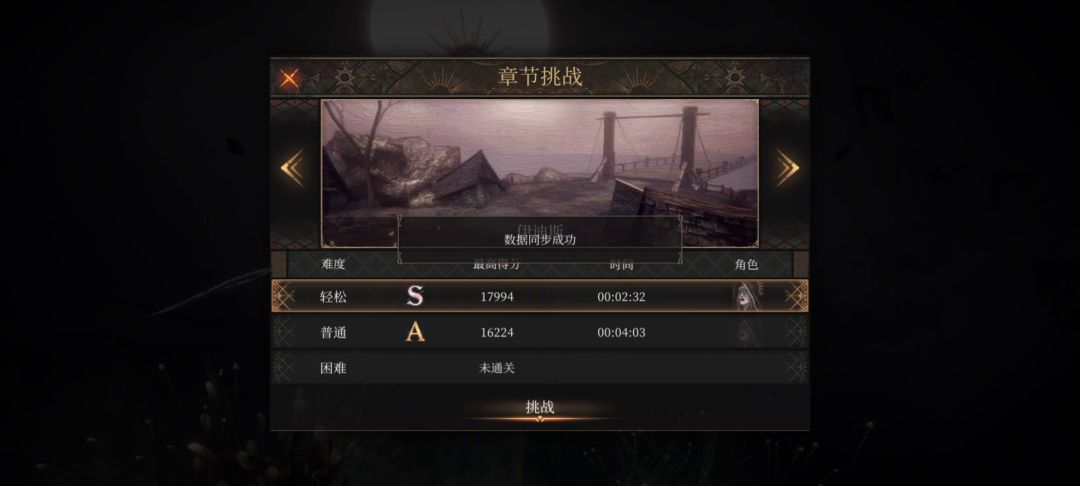Close the 章节挑战 dialog with the X
The image size is (1080, 486).
[x=289, y=78]
